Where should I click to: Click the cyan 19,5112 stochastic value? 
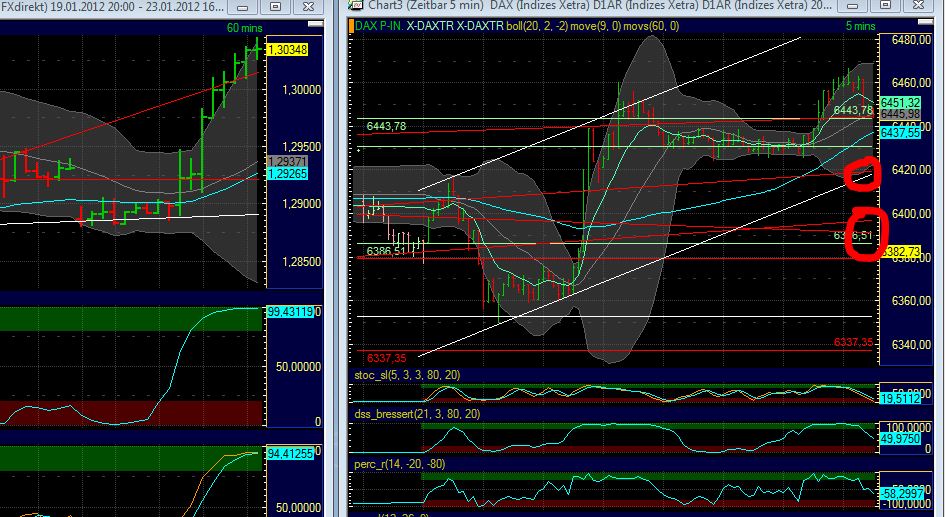pos(900,398)
